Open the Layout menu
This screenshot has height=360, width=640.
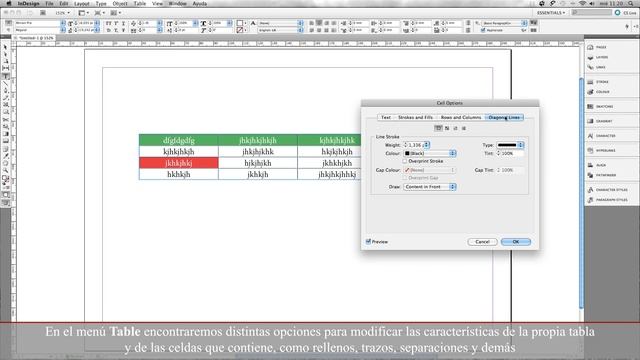pyautogui.click(x=82, y=3)
